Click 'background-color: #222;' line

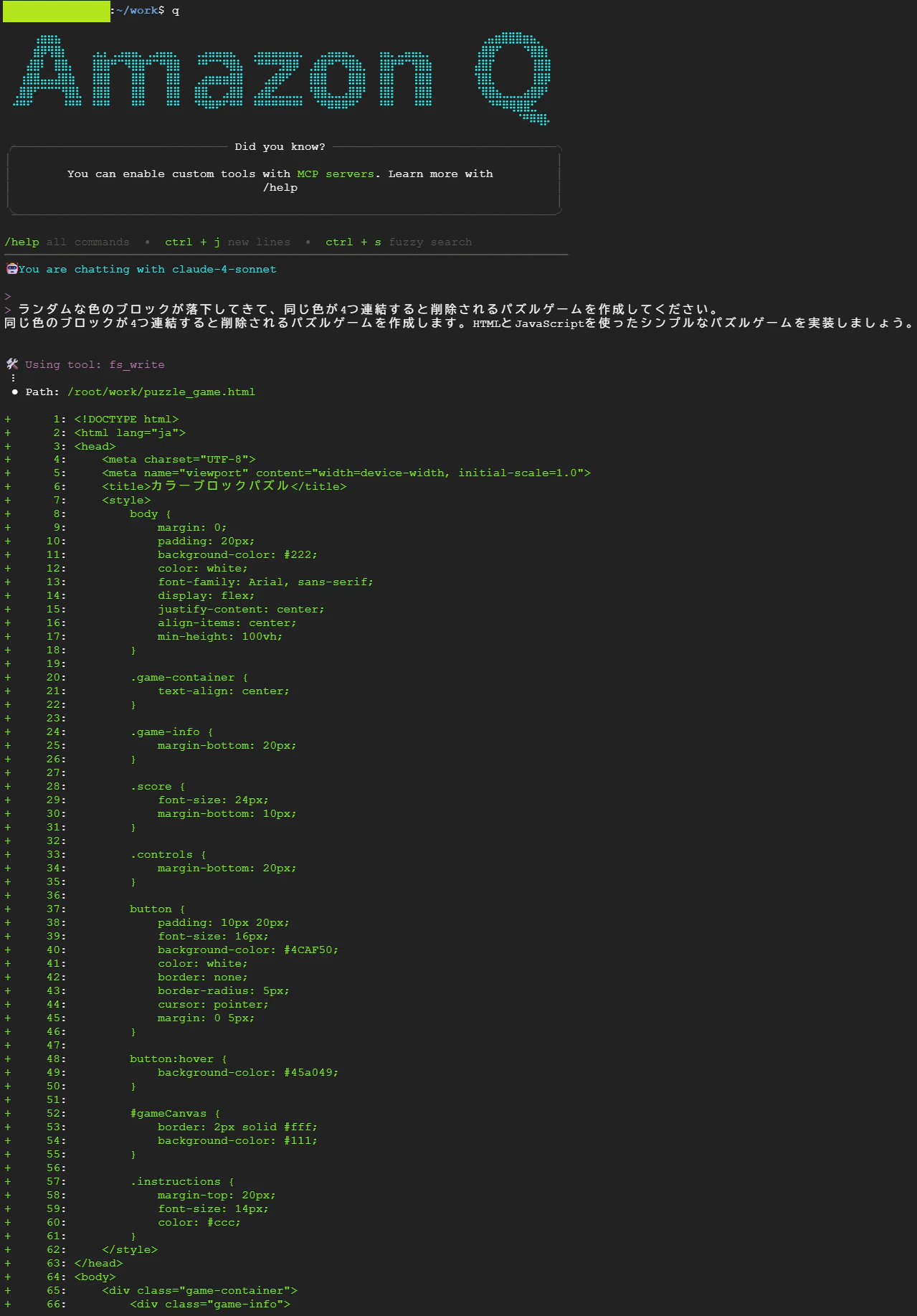click(237, 554)
